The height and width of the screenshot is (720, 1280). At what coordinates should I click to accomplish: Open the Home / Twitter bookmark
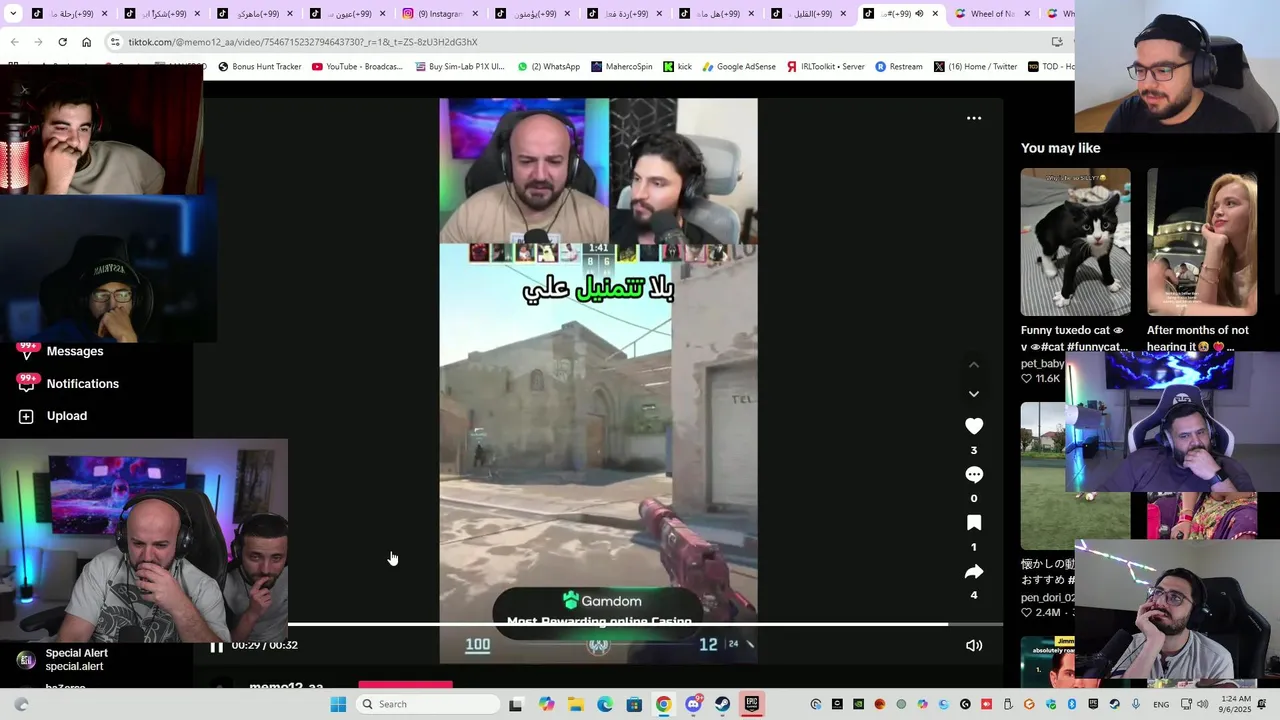(x=975, y=67)
